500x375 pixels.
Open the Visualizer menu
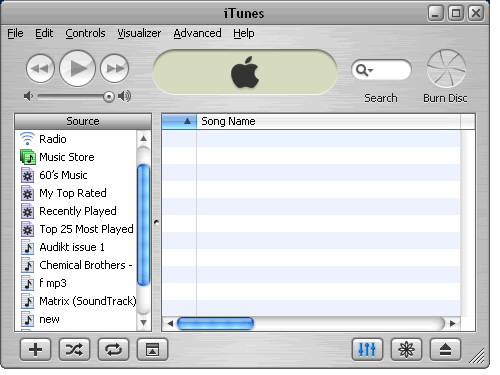coord(139,33)
